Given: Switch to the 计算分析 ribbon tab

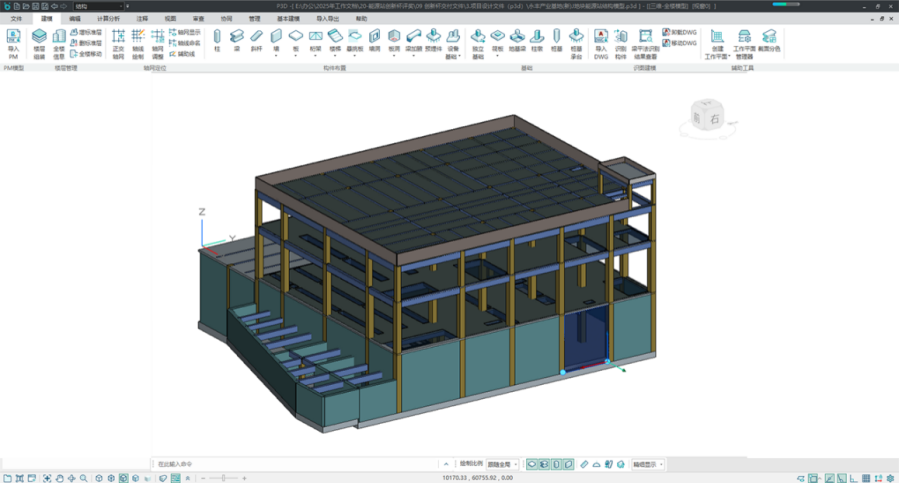Looking at the screenshot, I should click(108, 18).
